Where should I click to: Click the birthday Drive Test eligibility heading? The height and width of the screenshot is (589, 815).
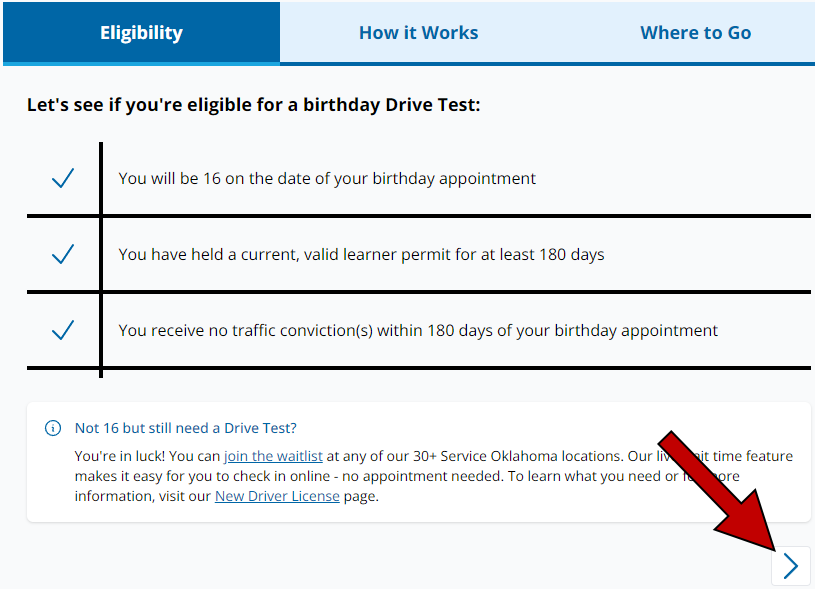click(254, 104)
